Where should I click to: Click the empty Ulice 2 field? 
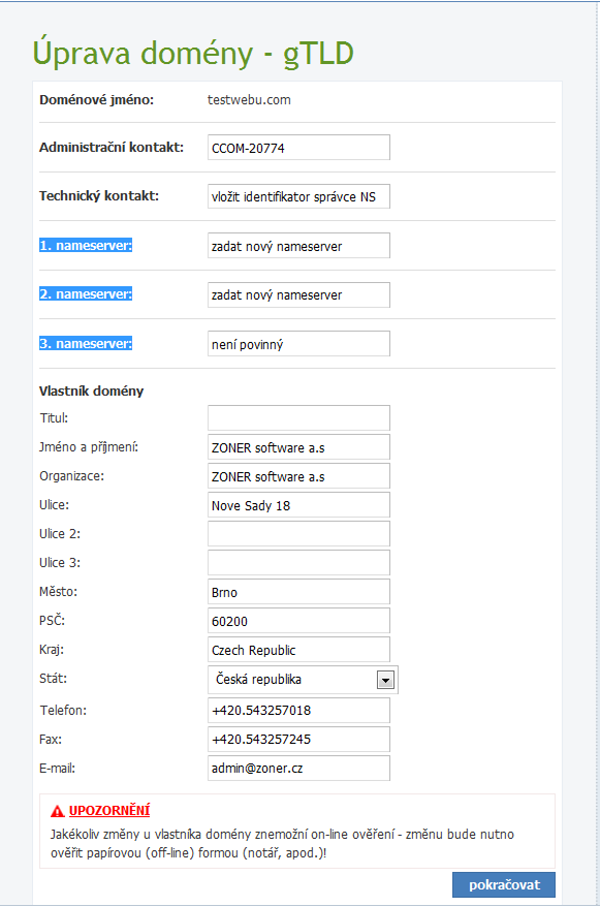pyautogui.click(x=298, y=534)
